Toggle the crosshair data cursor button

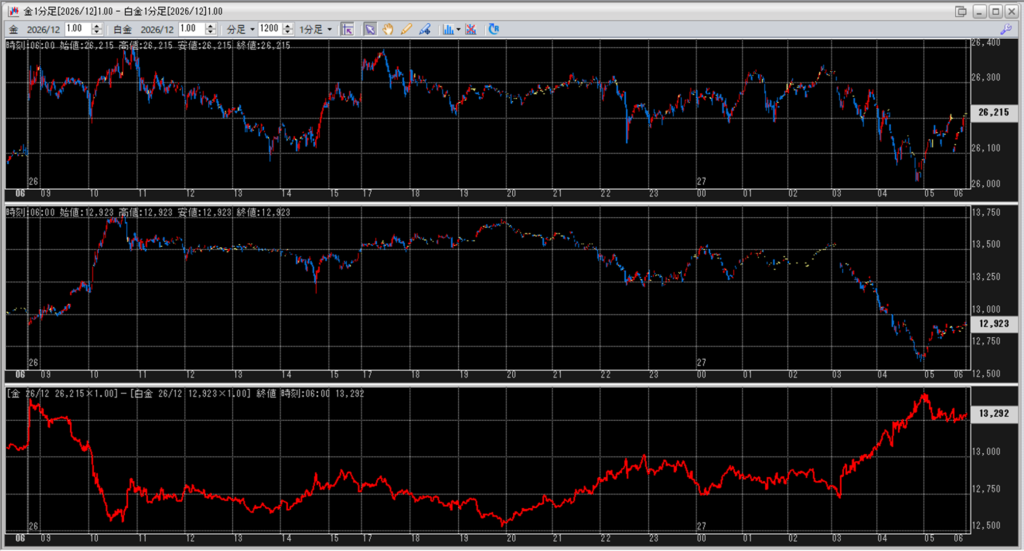click(x=347, y=29)
